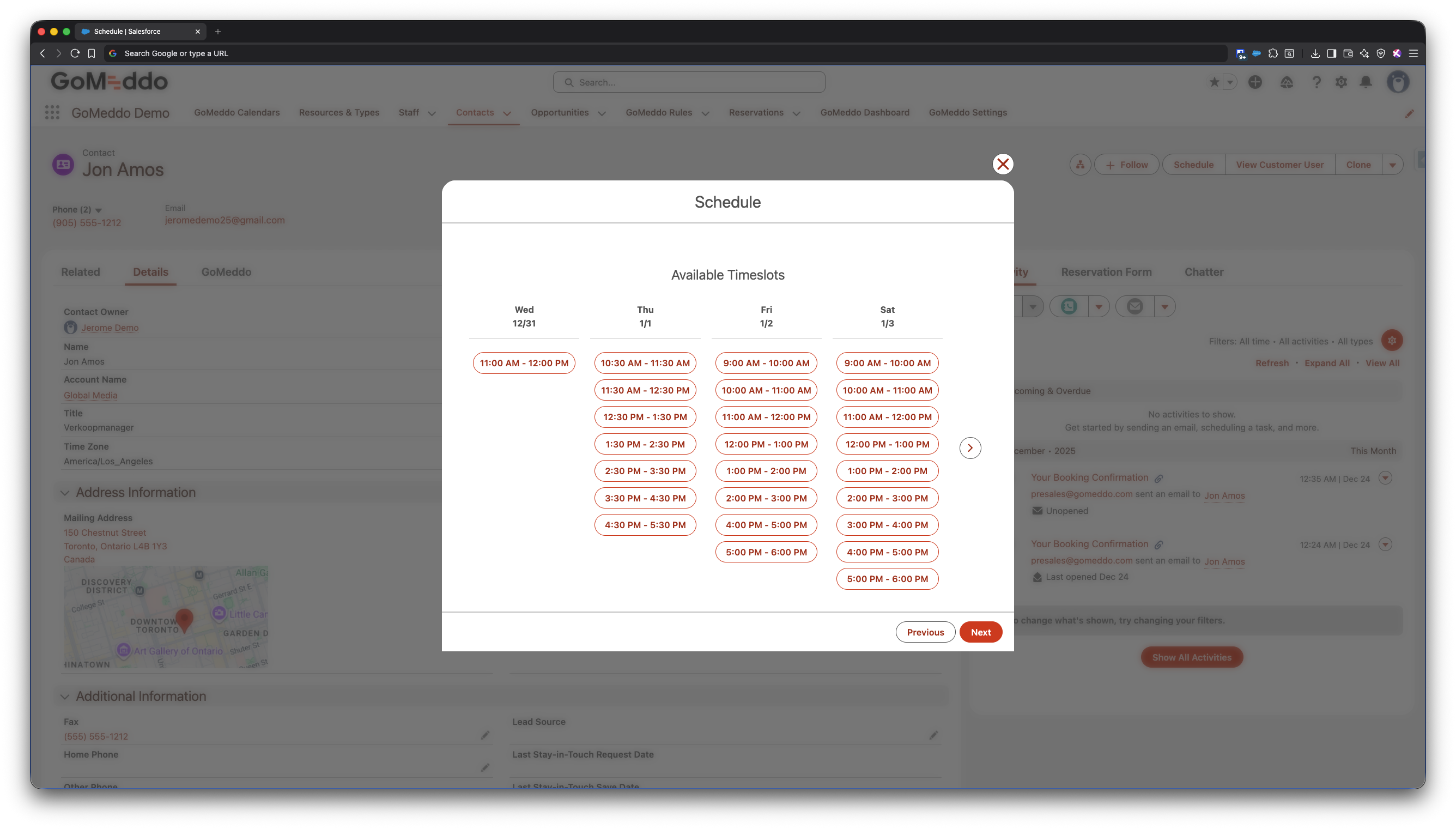This screenshot has width=1456, height=829.
Task: Open more actions dropdown beside Clone
Action: tap(1392, 165)
